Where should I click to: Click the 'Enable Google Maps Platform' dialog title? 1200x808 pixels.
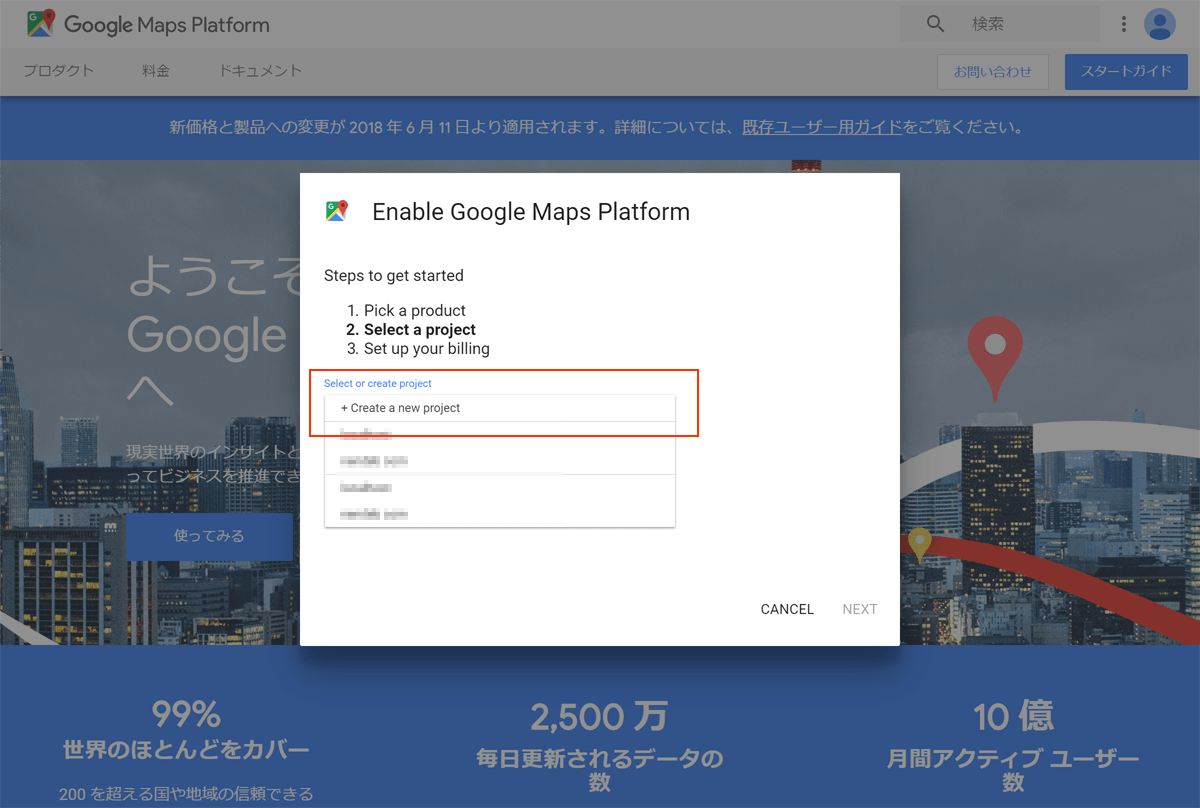click(531, 212)
